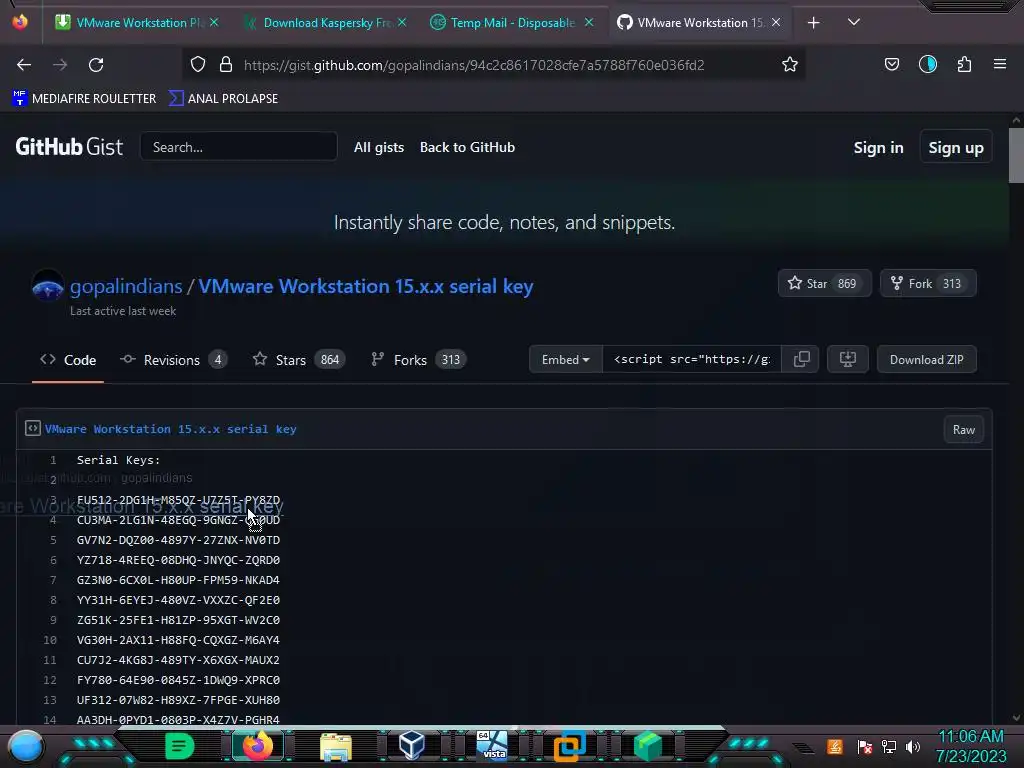
Task: Open the green cube taskbar icon
Action: [x=648, y=746]
